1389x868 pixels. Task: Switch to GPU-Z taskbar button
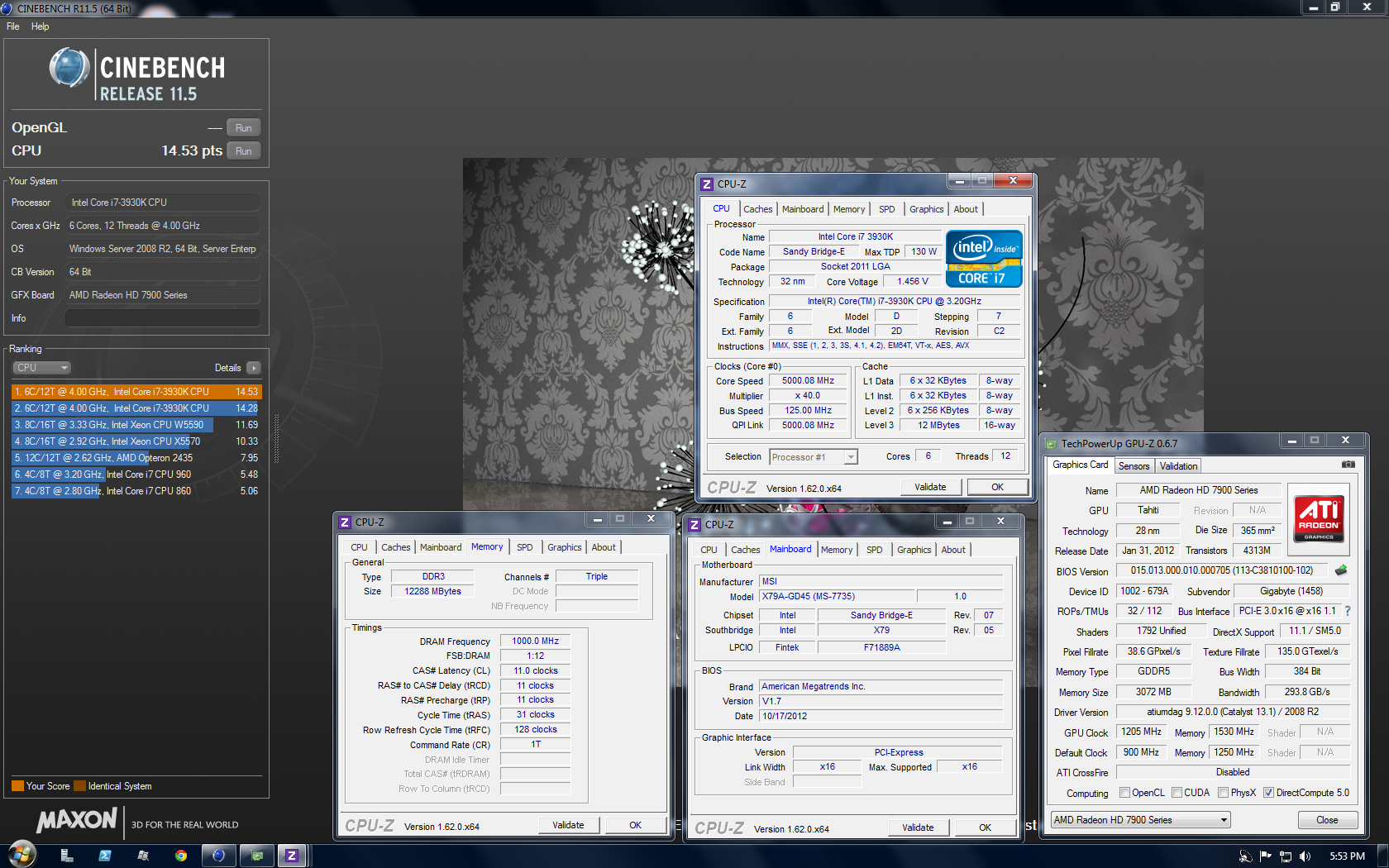256,856
